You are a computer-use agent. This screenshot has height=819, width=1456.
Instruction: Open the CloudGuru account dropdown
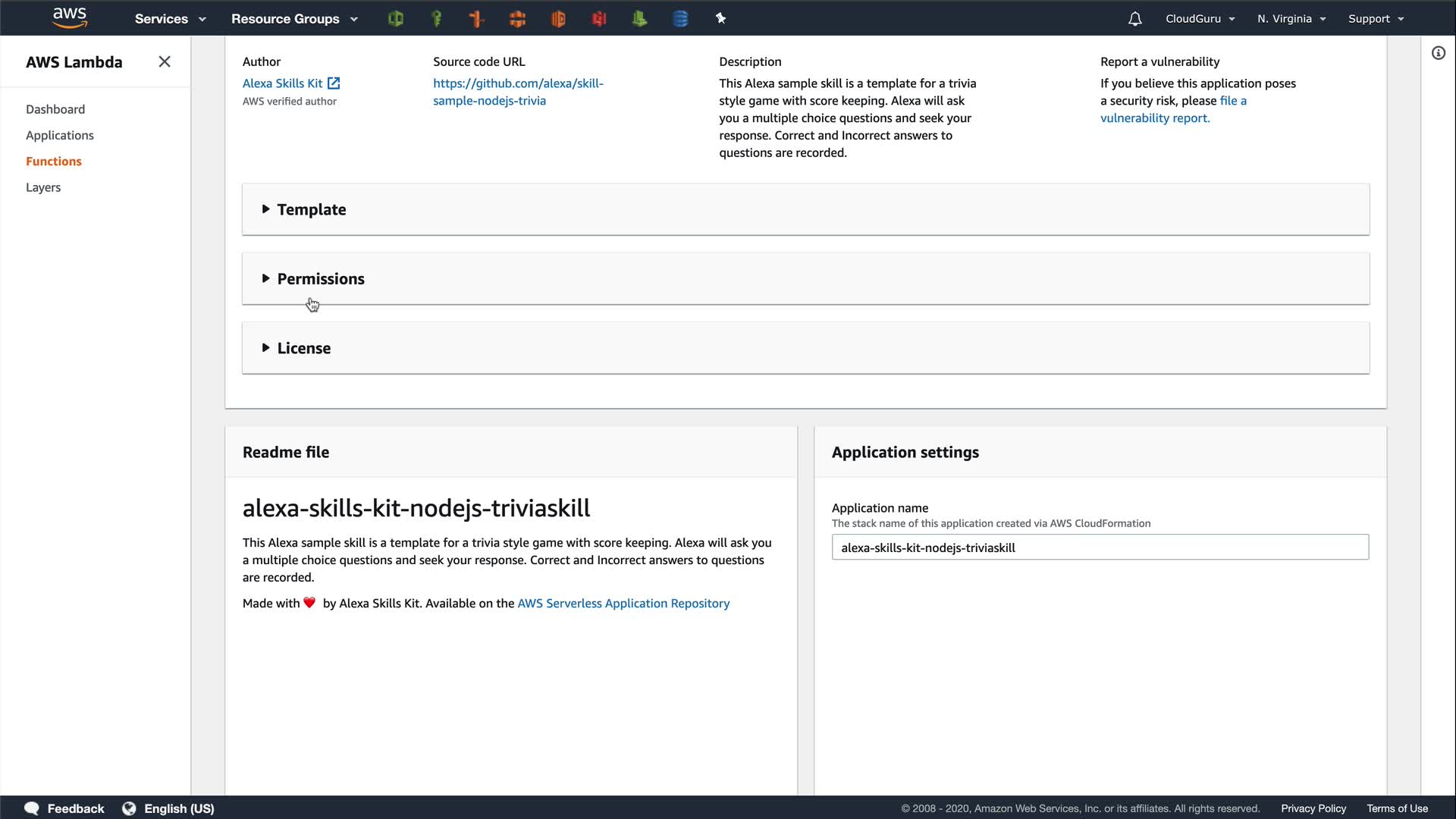point(1200,19)
